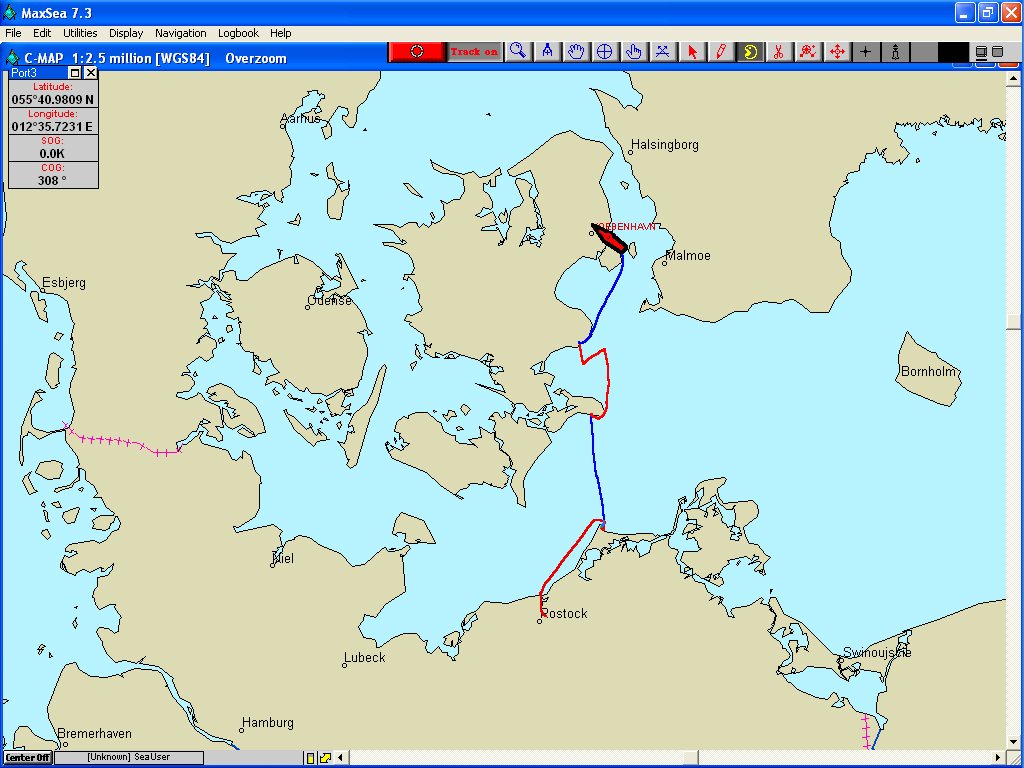Click the red network nodes tool

[x=808, y=52]
